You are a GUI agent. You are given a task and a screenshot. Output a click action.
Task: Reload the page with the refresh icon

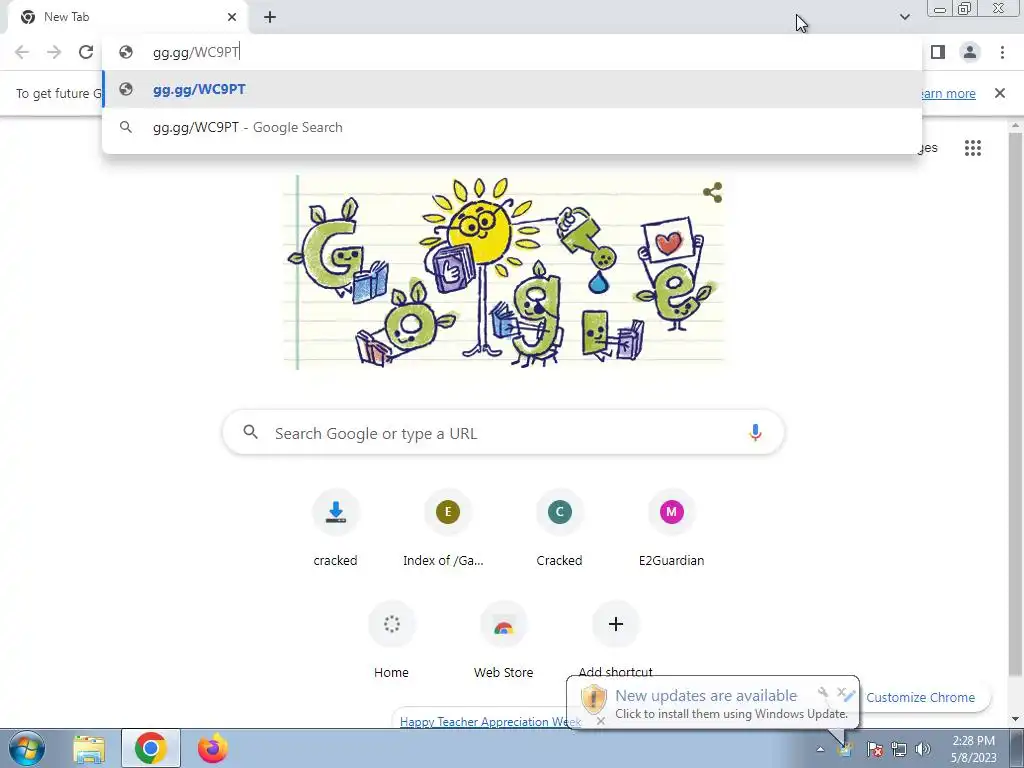(x=86, y=52)
